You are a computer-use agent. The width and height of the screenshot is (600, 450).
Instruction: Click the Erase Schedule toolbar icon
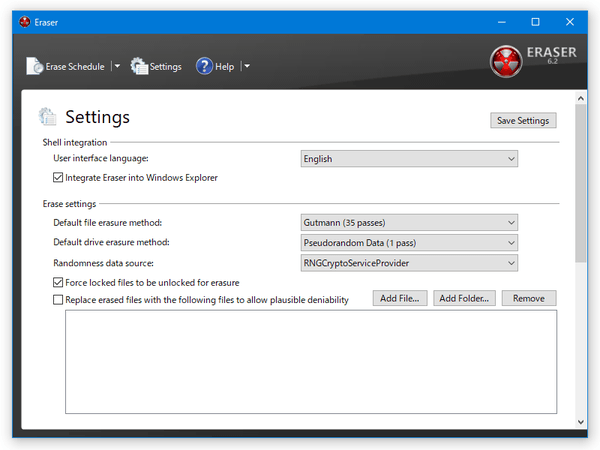click(35, 67)
